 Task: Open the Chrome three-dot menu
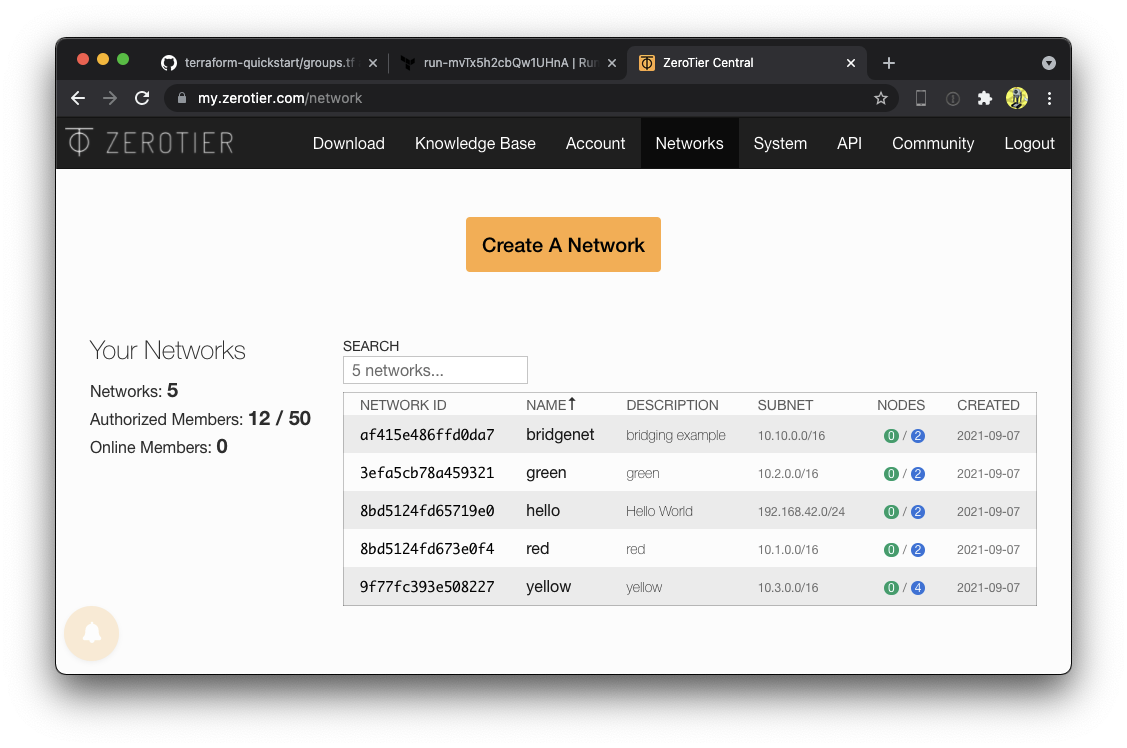coord(1049,98)
